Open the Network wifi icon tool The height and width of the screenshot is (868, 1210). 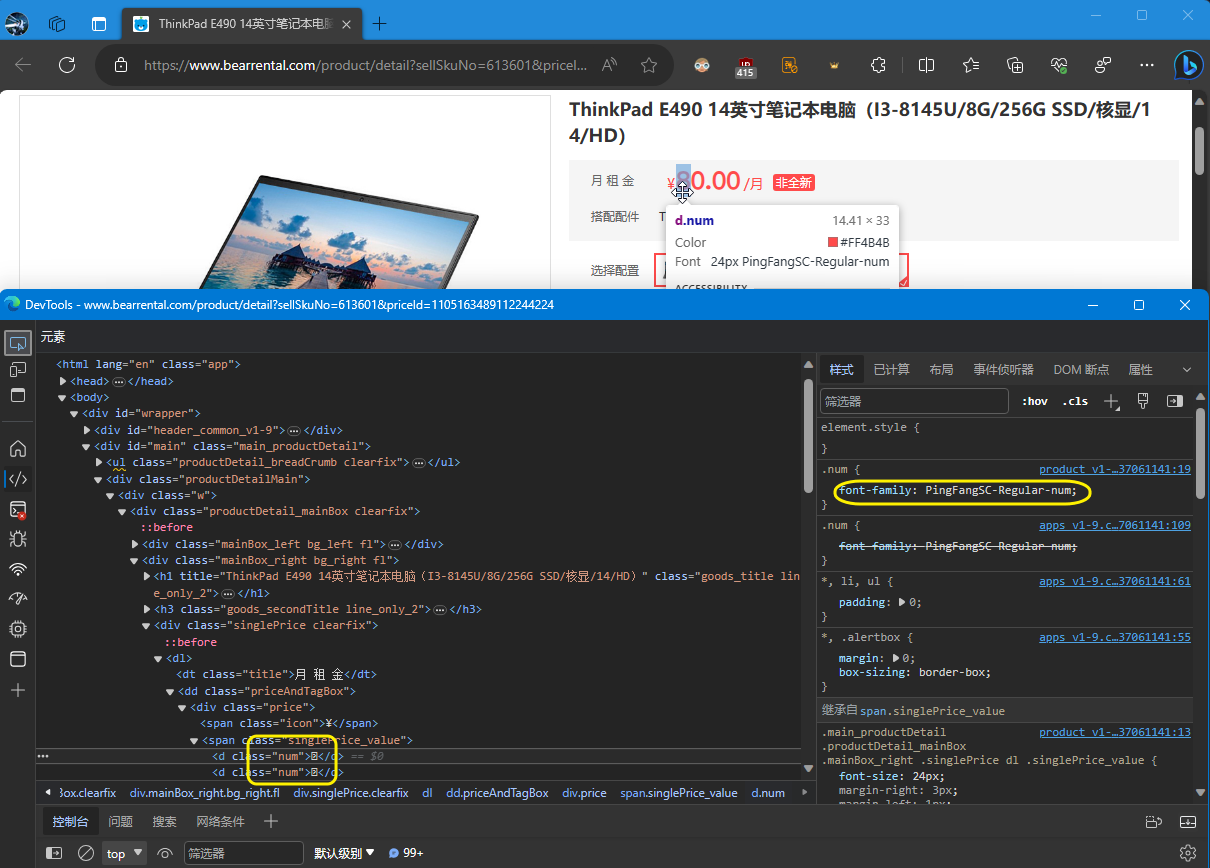(x=18, y=569)
